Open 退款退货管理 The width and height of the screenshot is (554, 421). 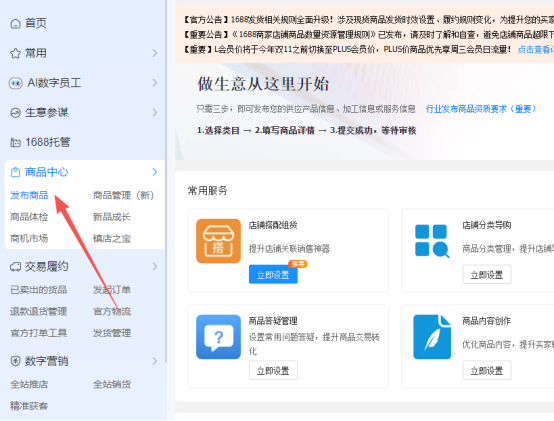(39, 312)
